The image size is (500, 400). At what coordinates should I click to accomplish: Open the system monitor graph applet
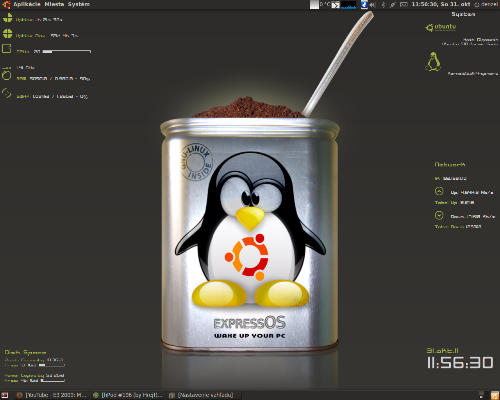coord(348,5)
